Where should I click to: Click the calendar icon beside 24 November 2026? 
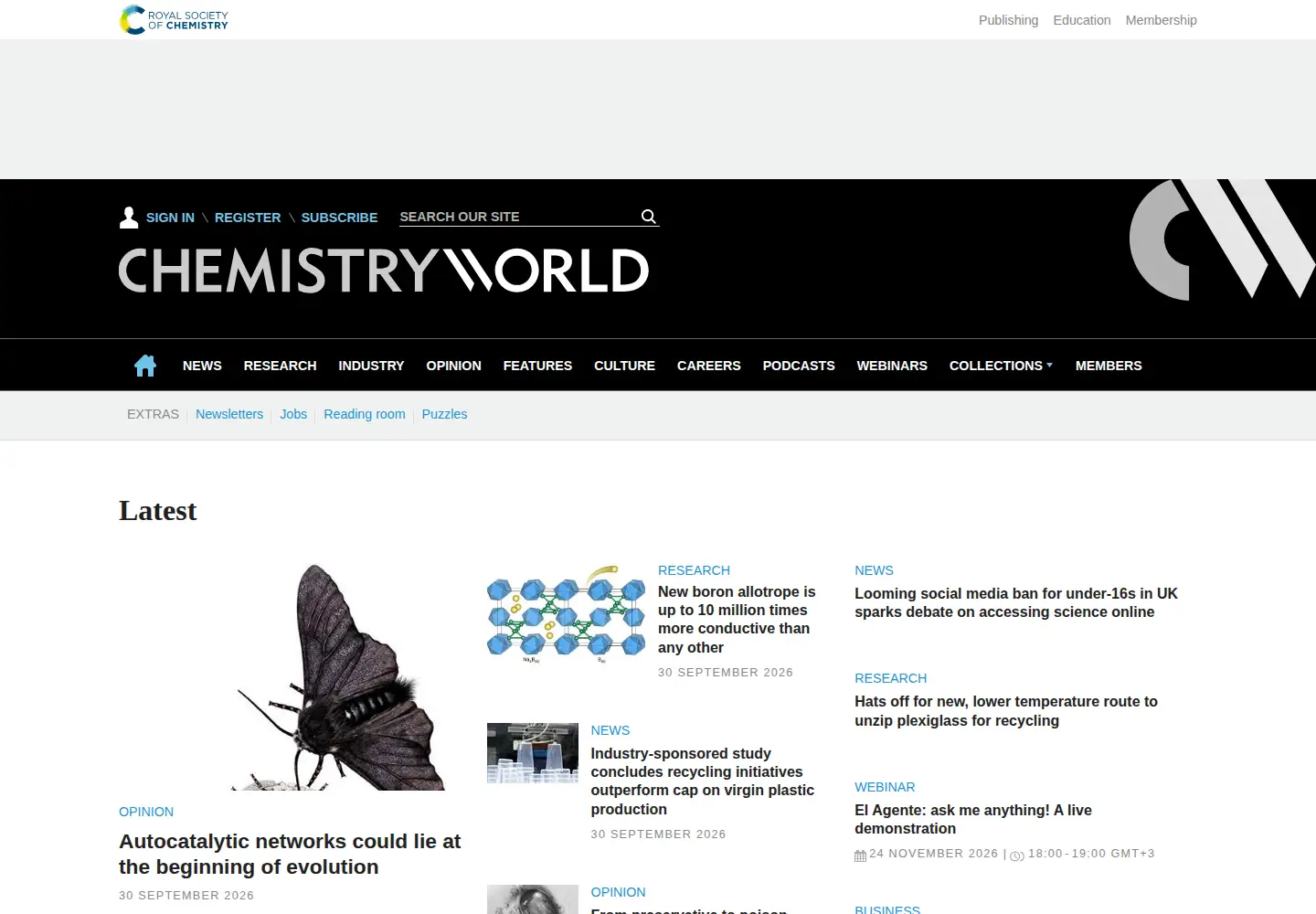pos(860,856)
